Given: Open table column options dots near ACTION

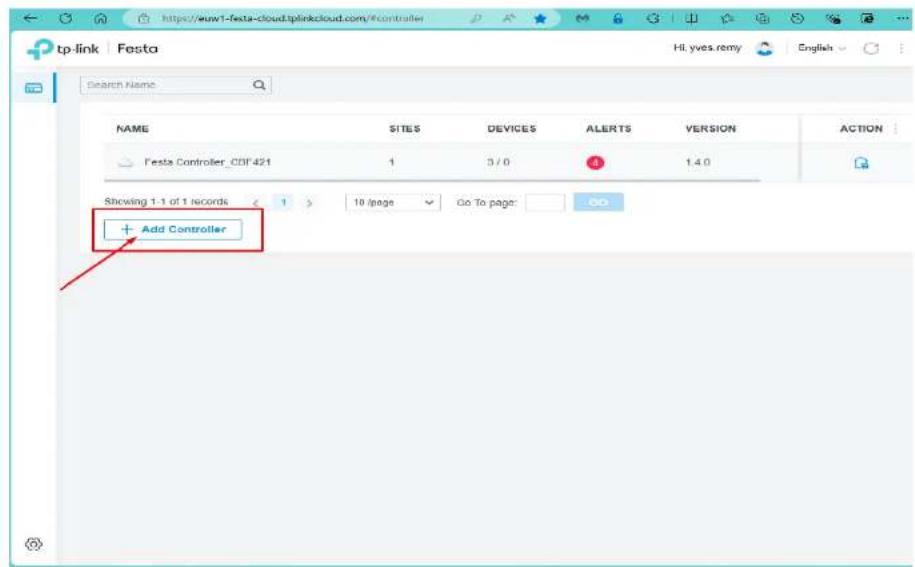Looking at the screenshot, I should (896, 128).
